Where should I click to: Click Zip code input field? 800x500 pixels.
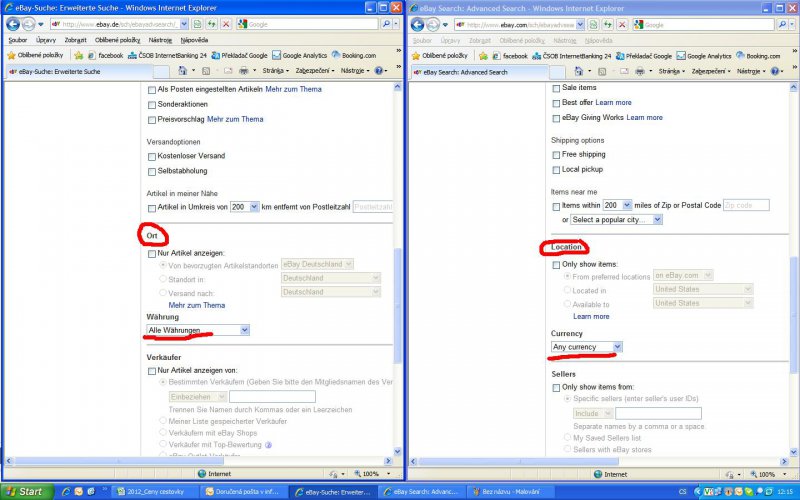click(746, 205)
